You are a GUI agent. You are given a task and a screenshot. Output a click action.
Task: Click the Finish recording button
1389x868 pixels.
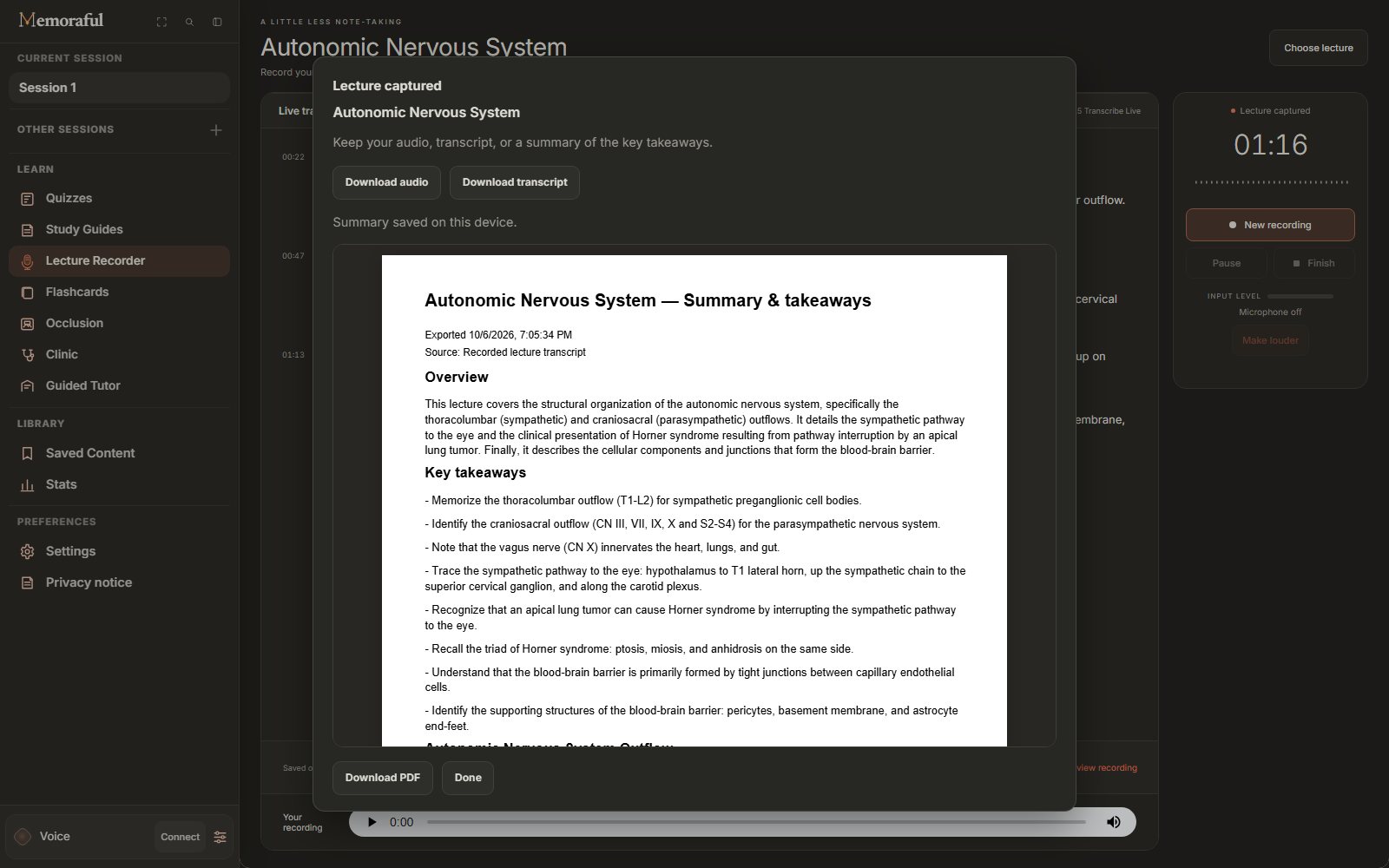click(1314, 263)
